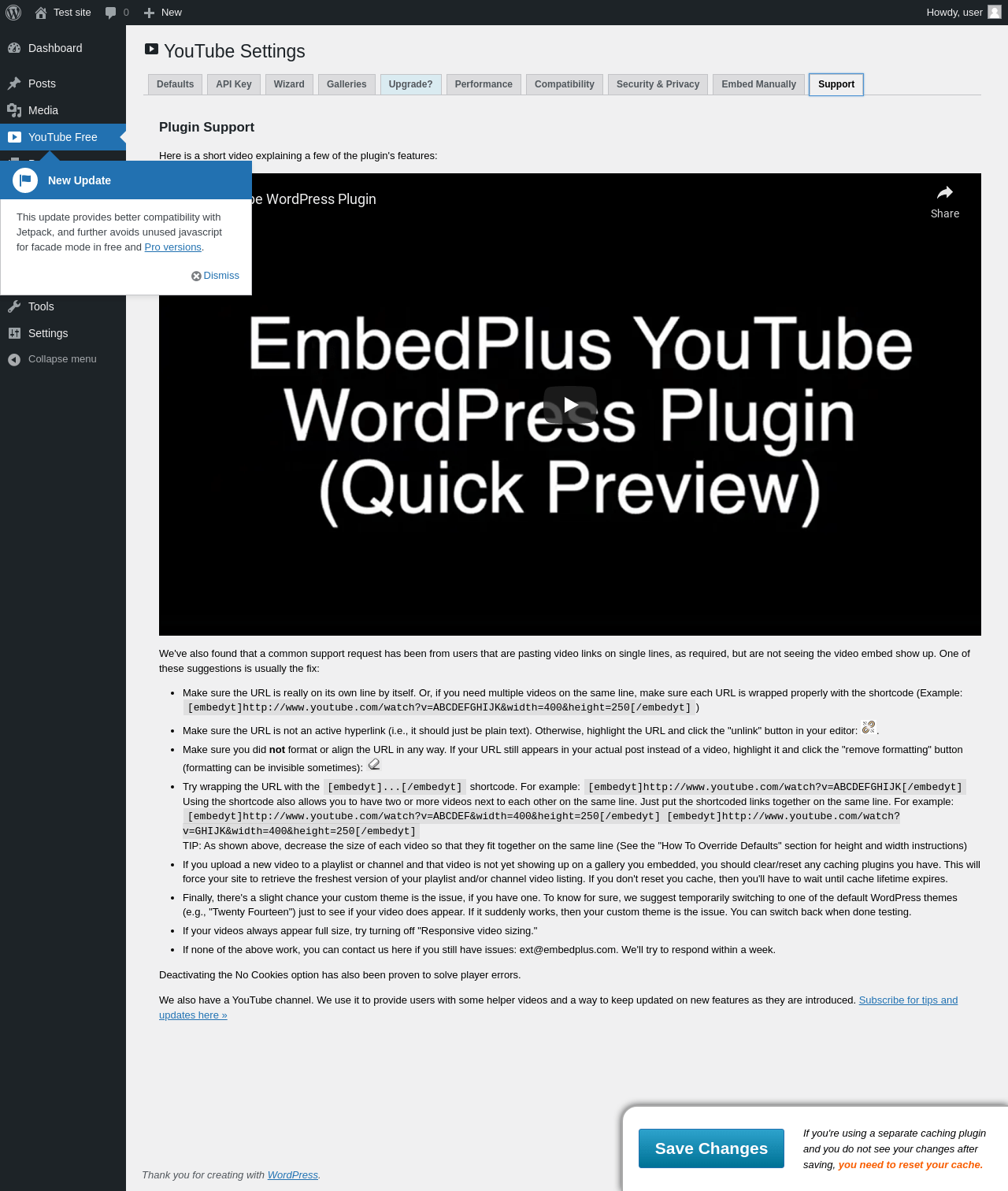Click the ext@embedplus.com email text
This screenshot has width=1008, height=1191.
568,950
